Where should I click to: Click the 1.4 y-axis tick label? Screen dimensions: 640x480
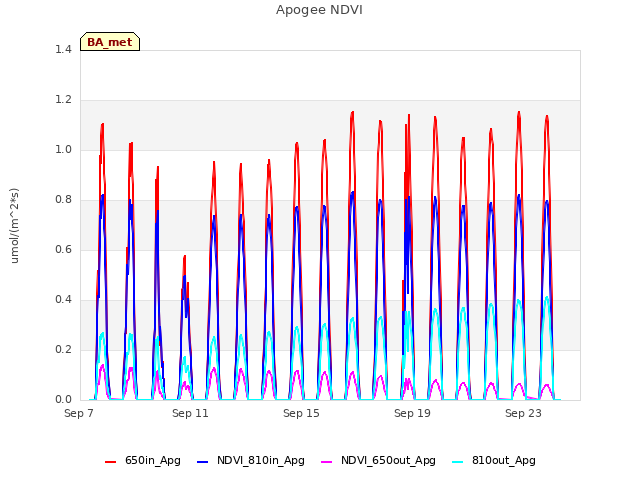pos(63,50)
